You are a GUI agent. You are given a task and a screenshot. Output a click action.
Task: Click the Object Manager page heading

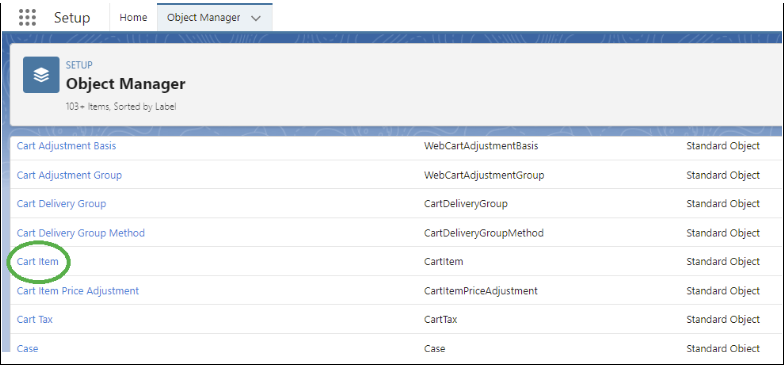point(126,84)
